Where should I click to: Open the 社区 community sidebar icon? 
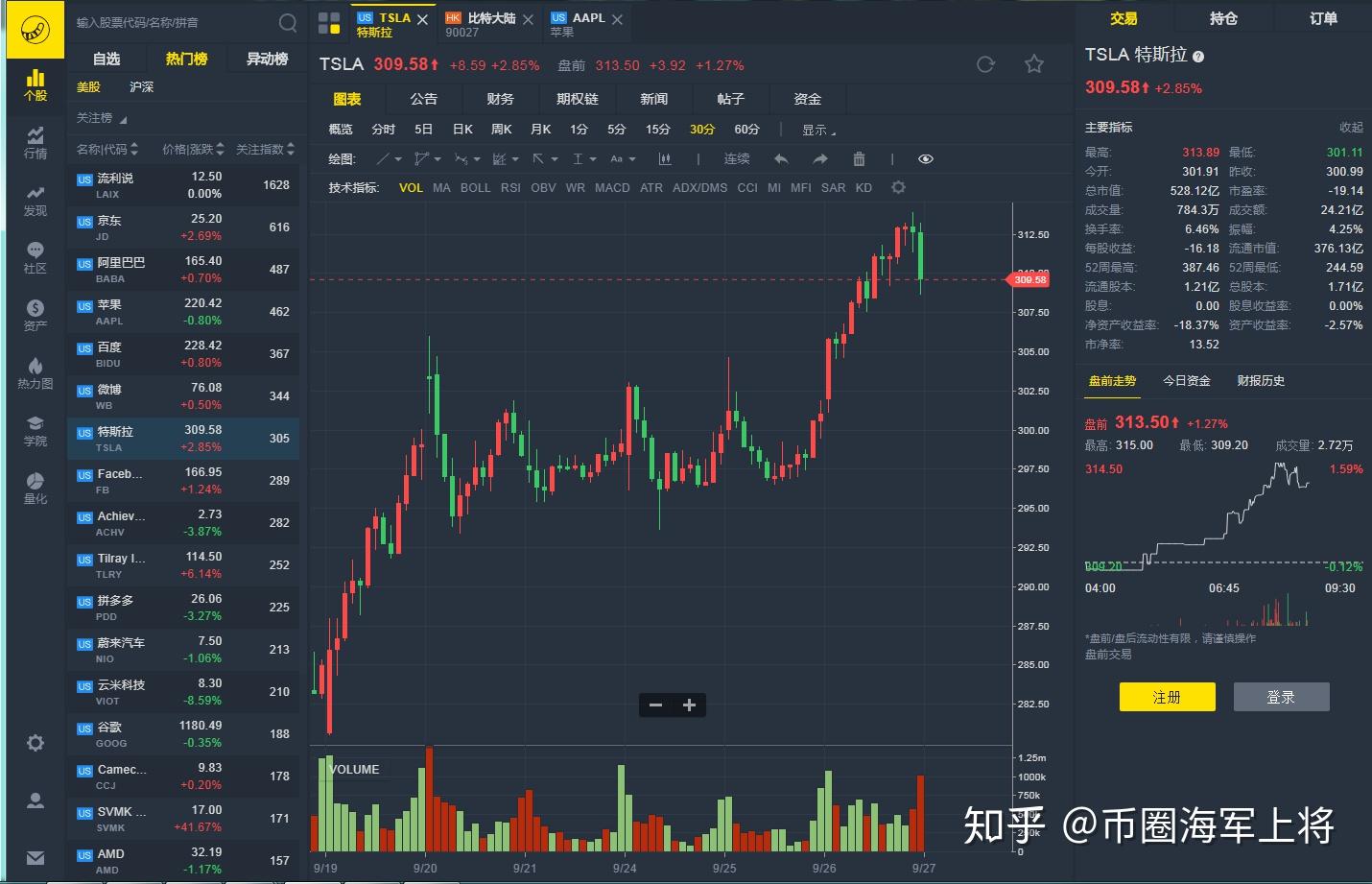[x=35, y=257]
